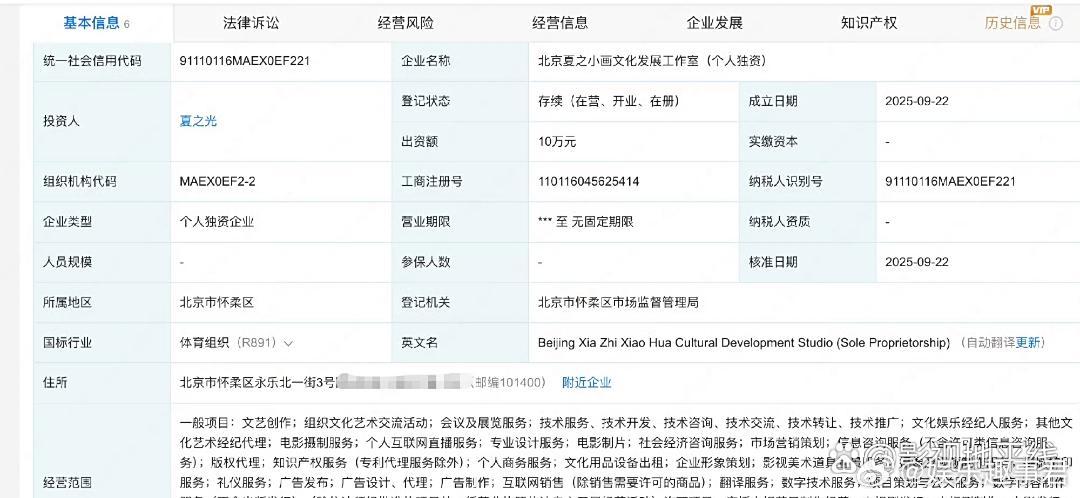Open the 知识产权 tab
Screen dimensions: 1080x498
point(869,23)
